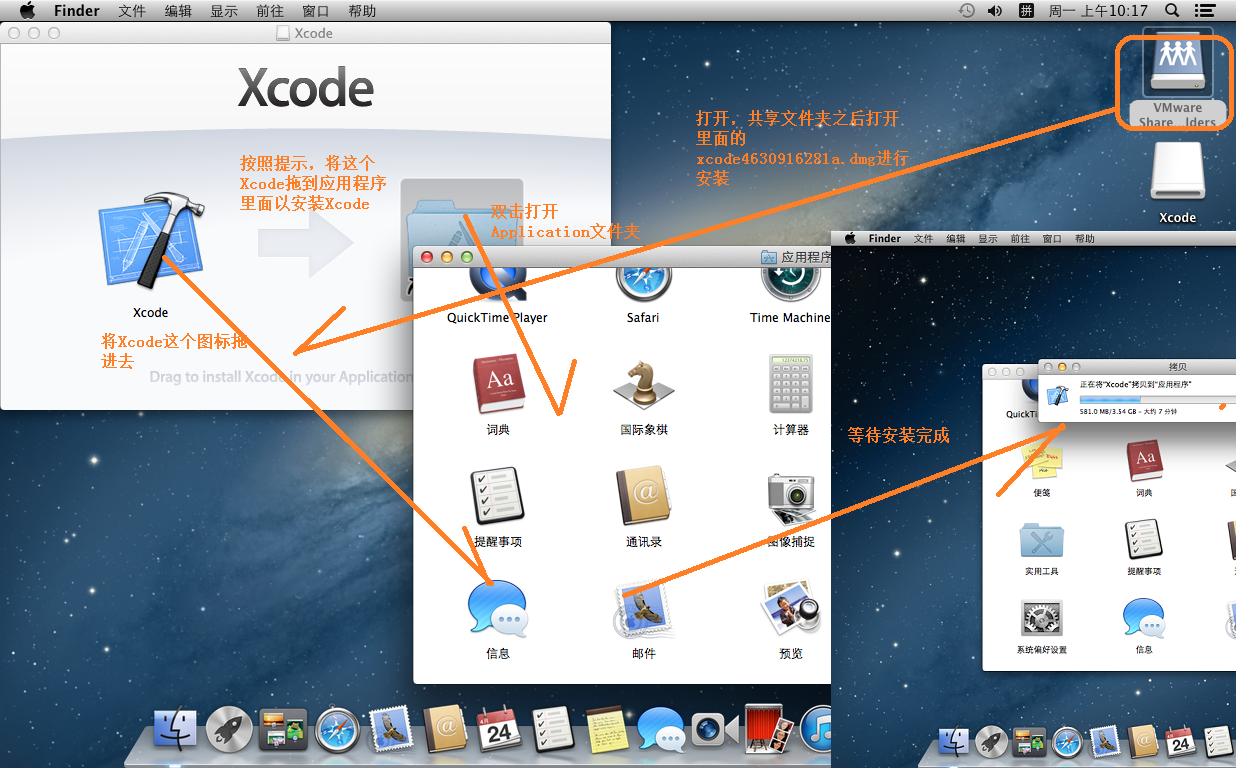This screenshot has height=768, width=1236.
Task: Open 国际象棋 chess app
Action: coord(643,384)
